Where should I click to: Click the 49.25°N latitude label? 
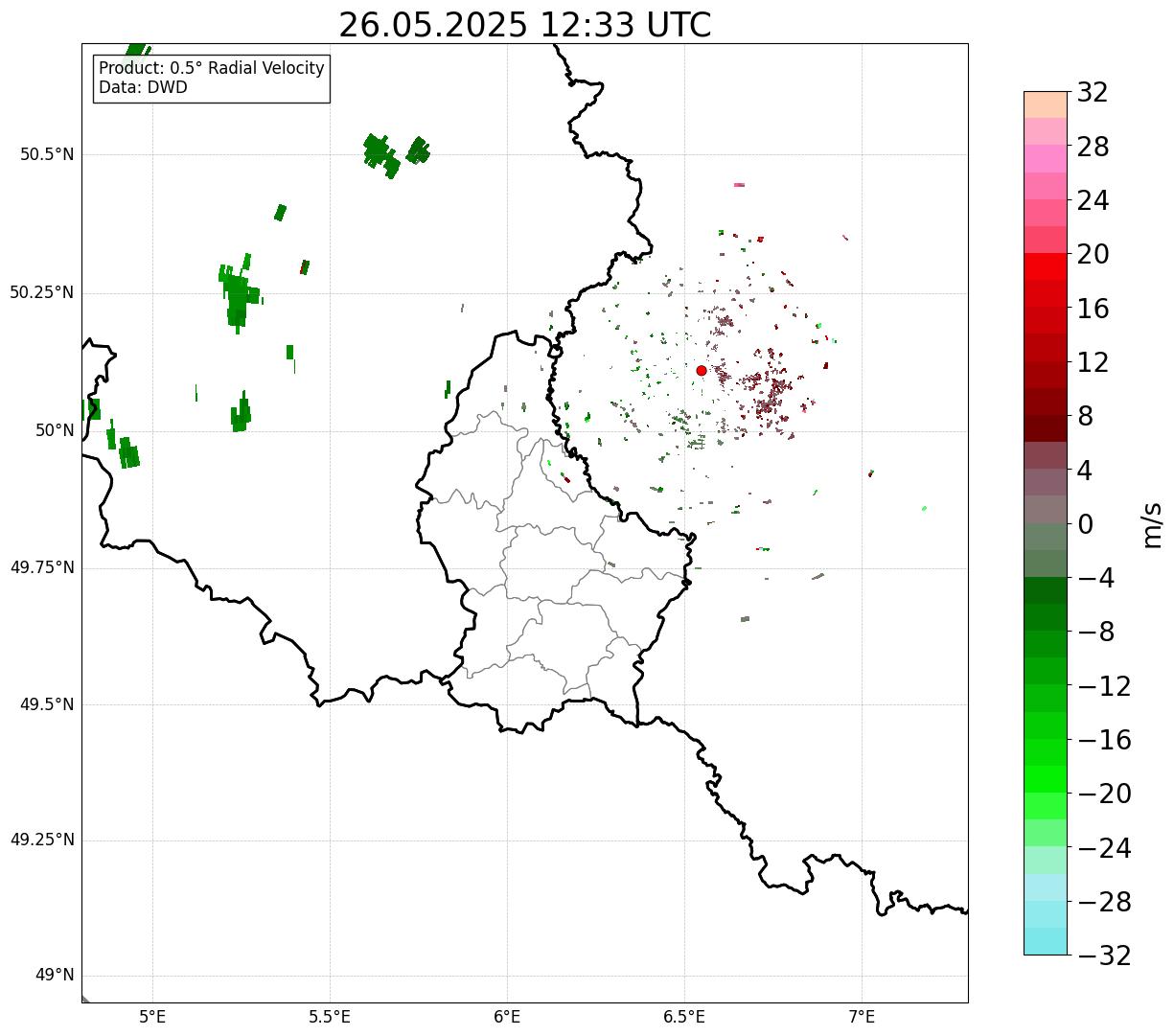coord(42,840)
